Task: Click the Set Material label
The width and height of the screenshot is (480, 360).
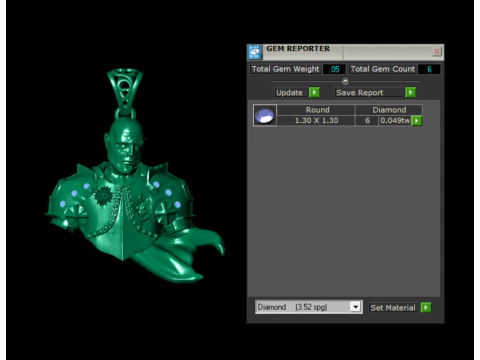Action: tap(393, 307)
